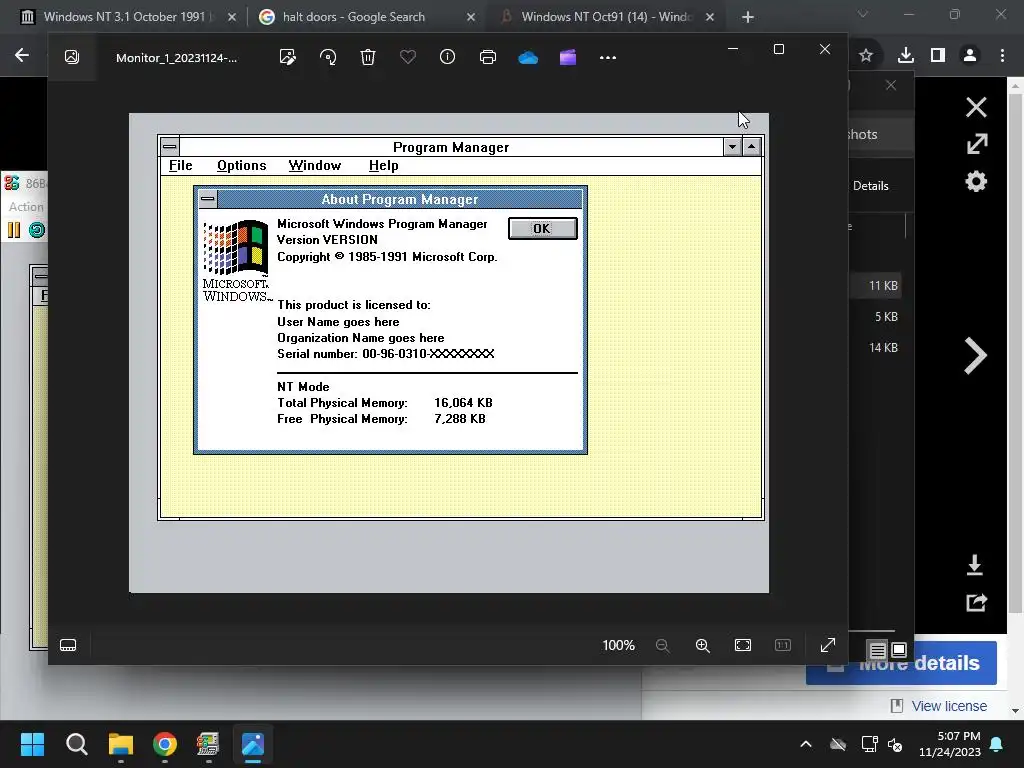Reset emulation icon in 86Box window

[37, 230]
